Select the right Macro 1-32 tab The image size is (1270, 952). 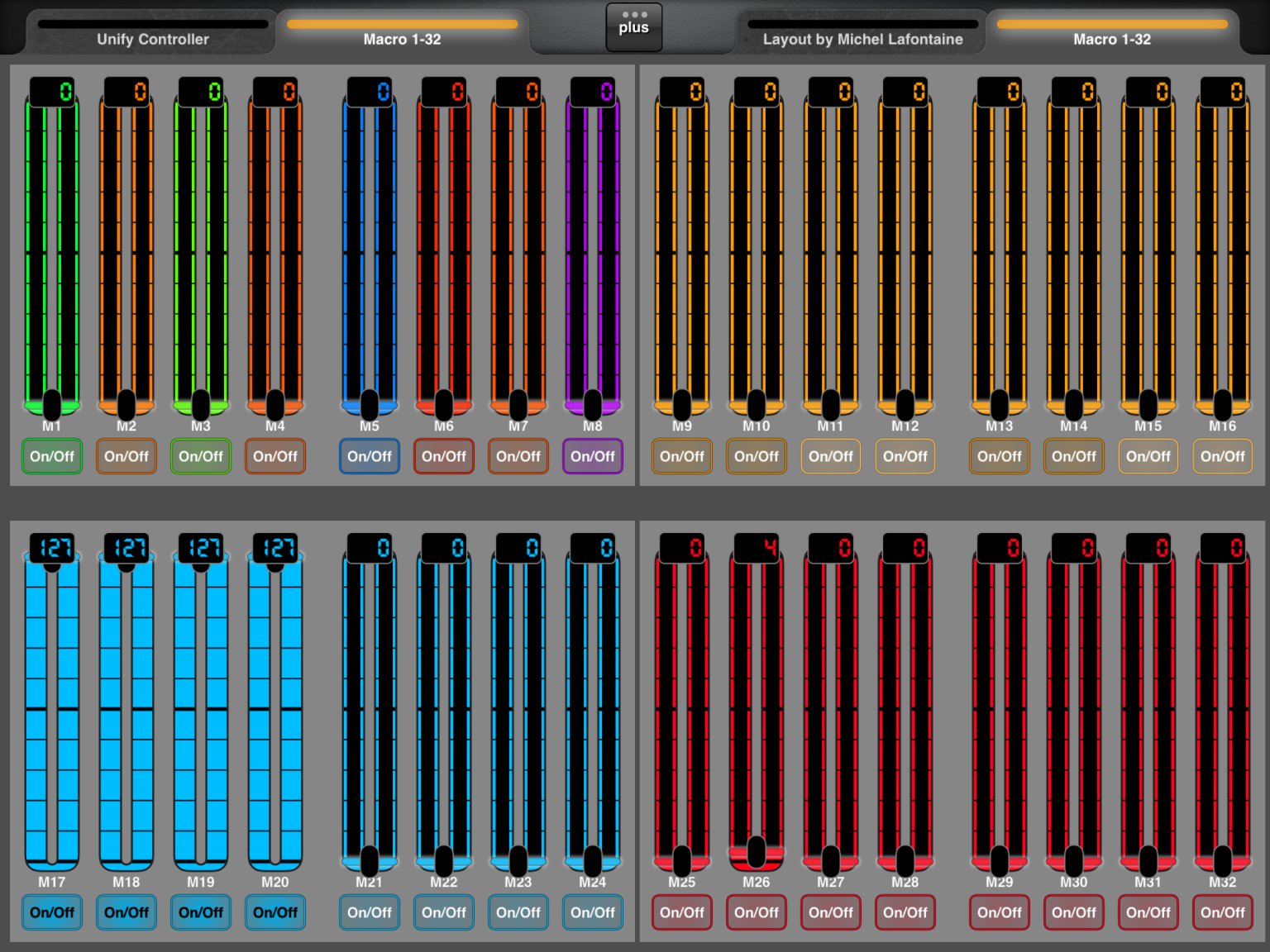coord(1112,33)
